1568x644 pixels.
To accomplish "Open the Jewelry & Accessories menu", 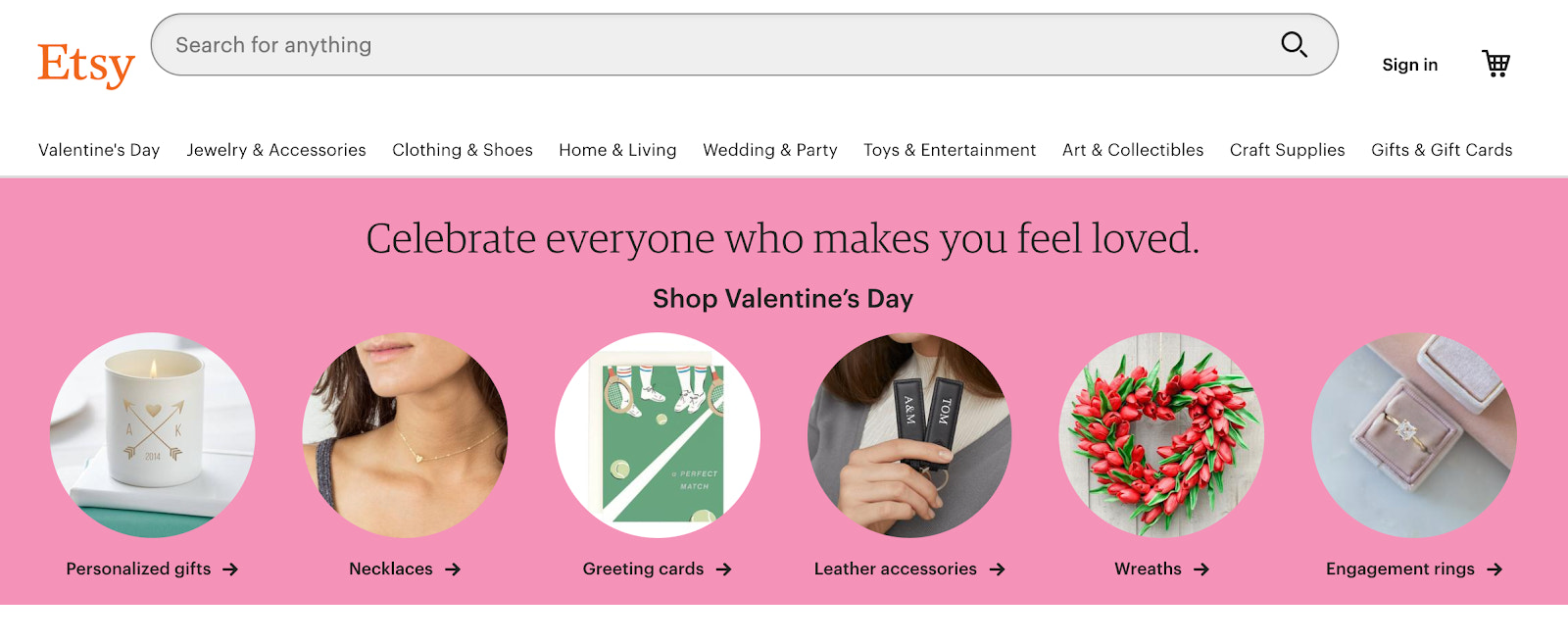I will (275, 150).
